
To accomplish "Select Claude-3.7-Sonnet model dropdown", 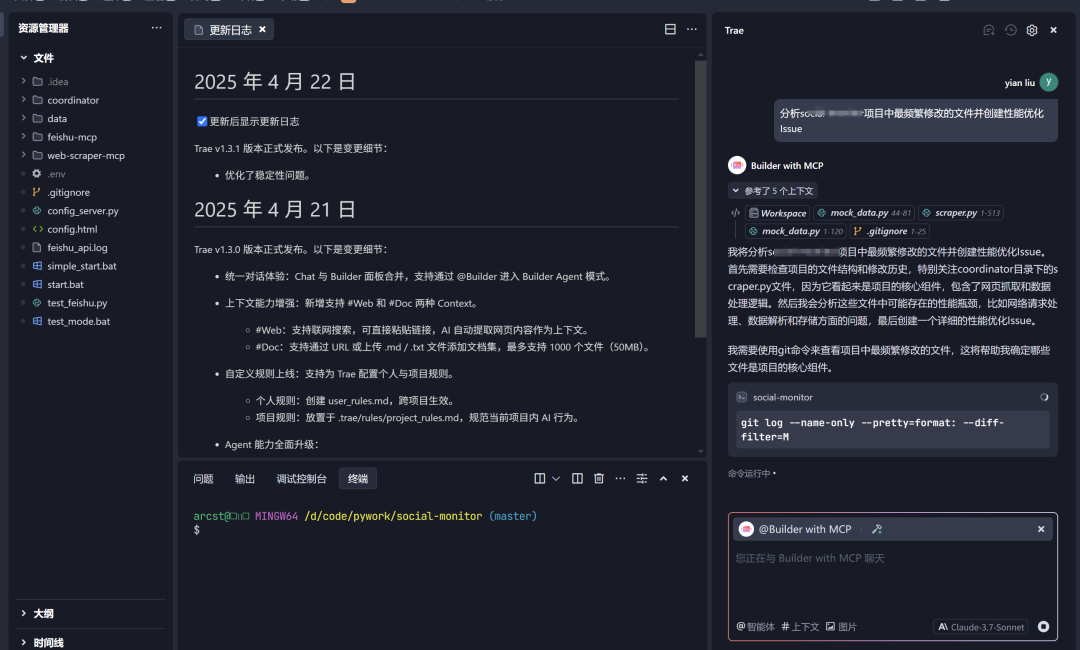I will click(x=981, y=627).
